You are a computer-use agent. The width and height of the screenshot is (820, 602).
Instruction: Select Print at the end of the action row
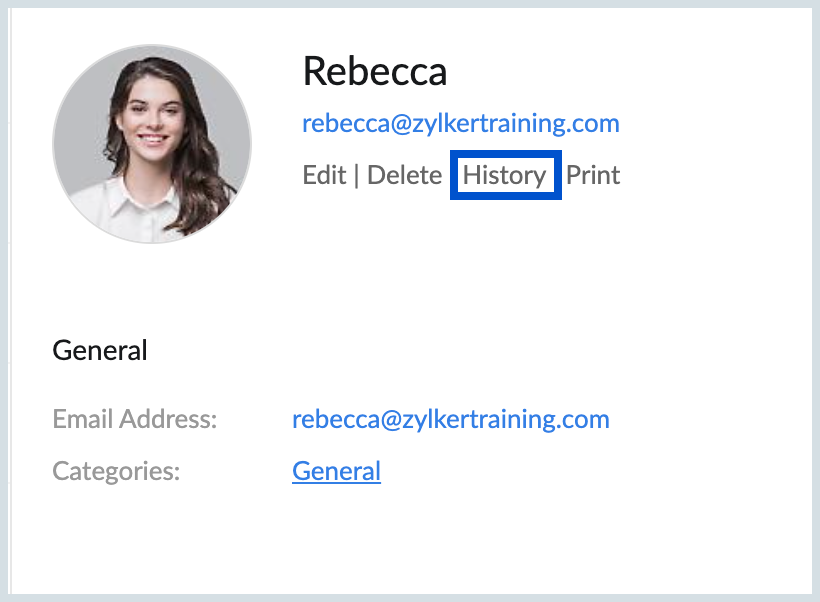coord(593,175)
